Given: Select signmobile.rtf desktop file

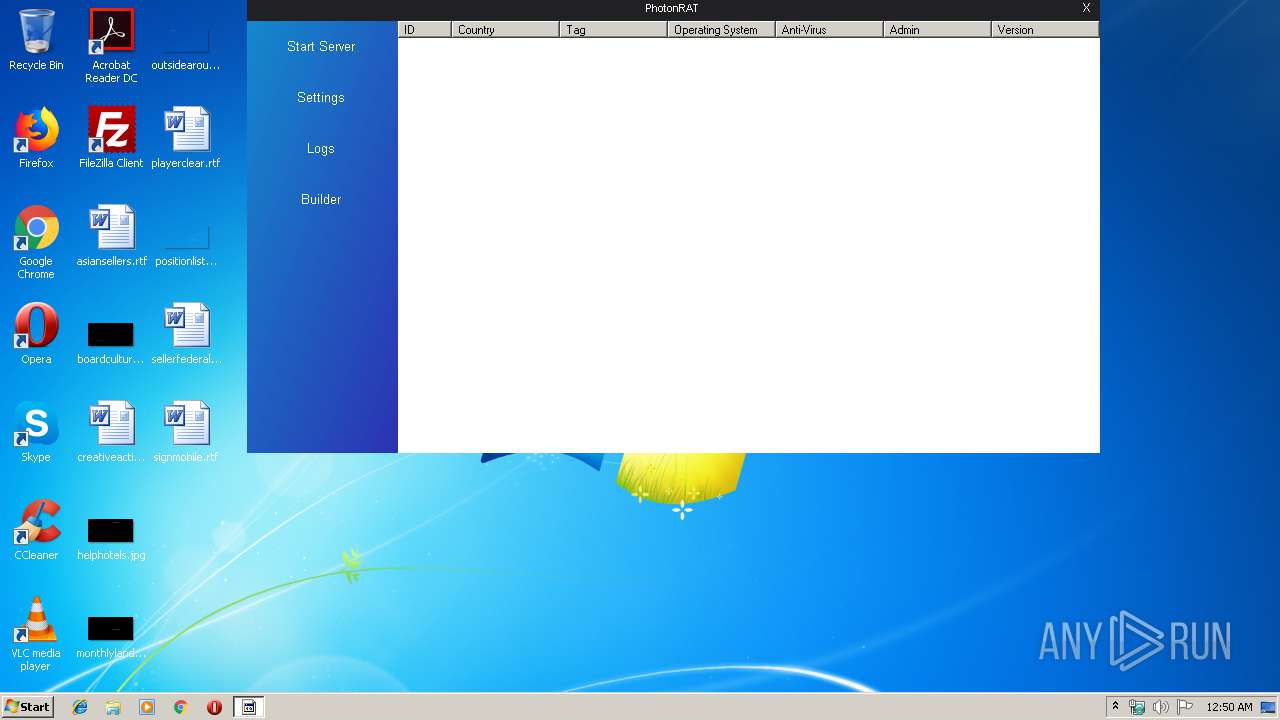Looking at the screenshot, I should (186, 432).
